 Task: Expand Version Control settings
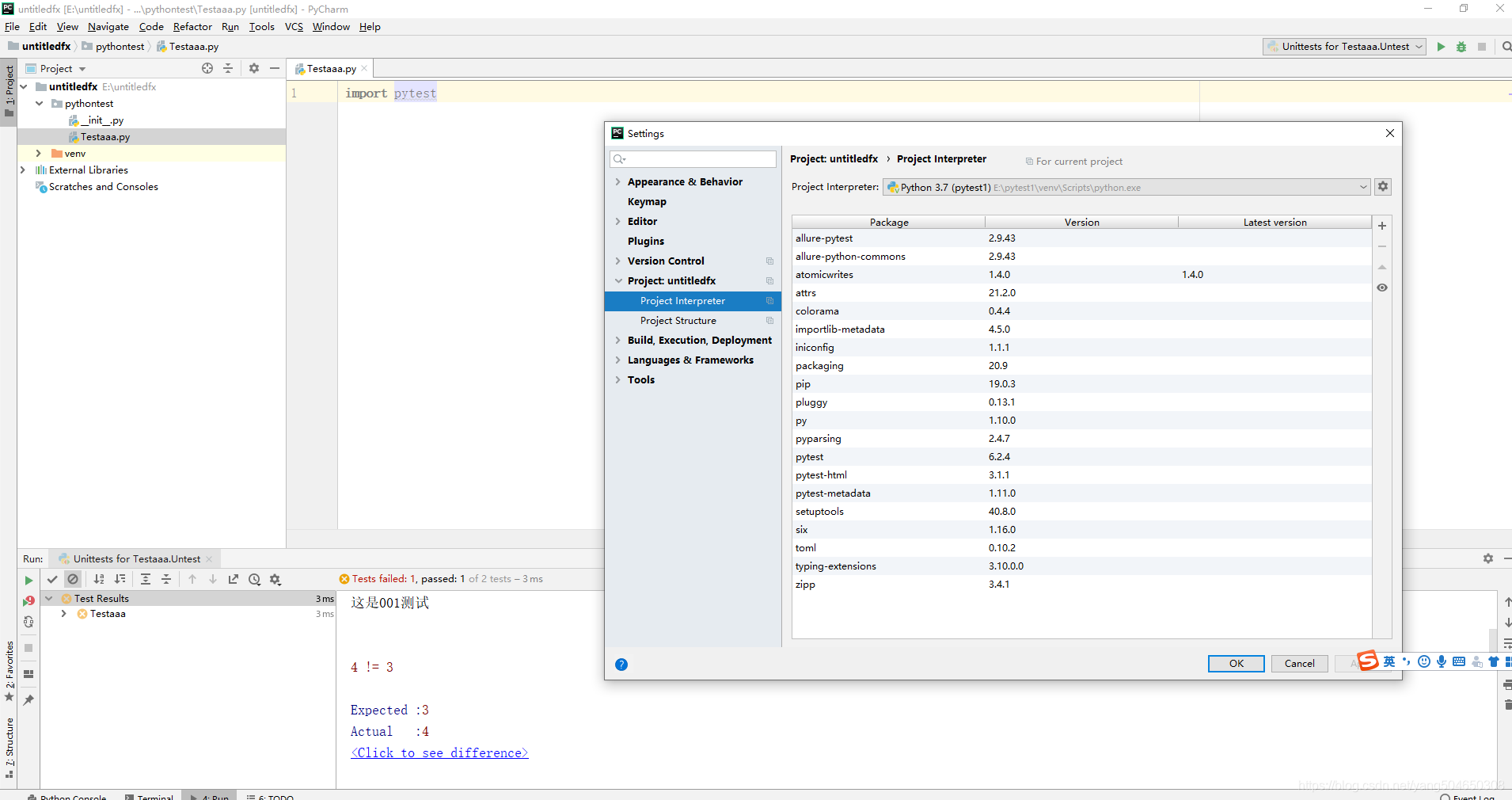pos(618,261)
